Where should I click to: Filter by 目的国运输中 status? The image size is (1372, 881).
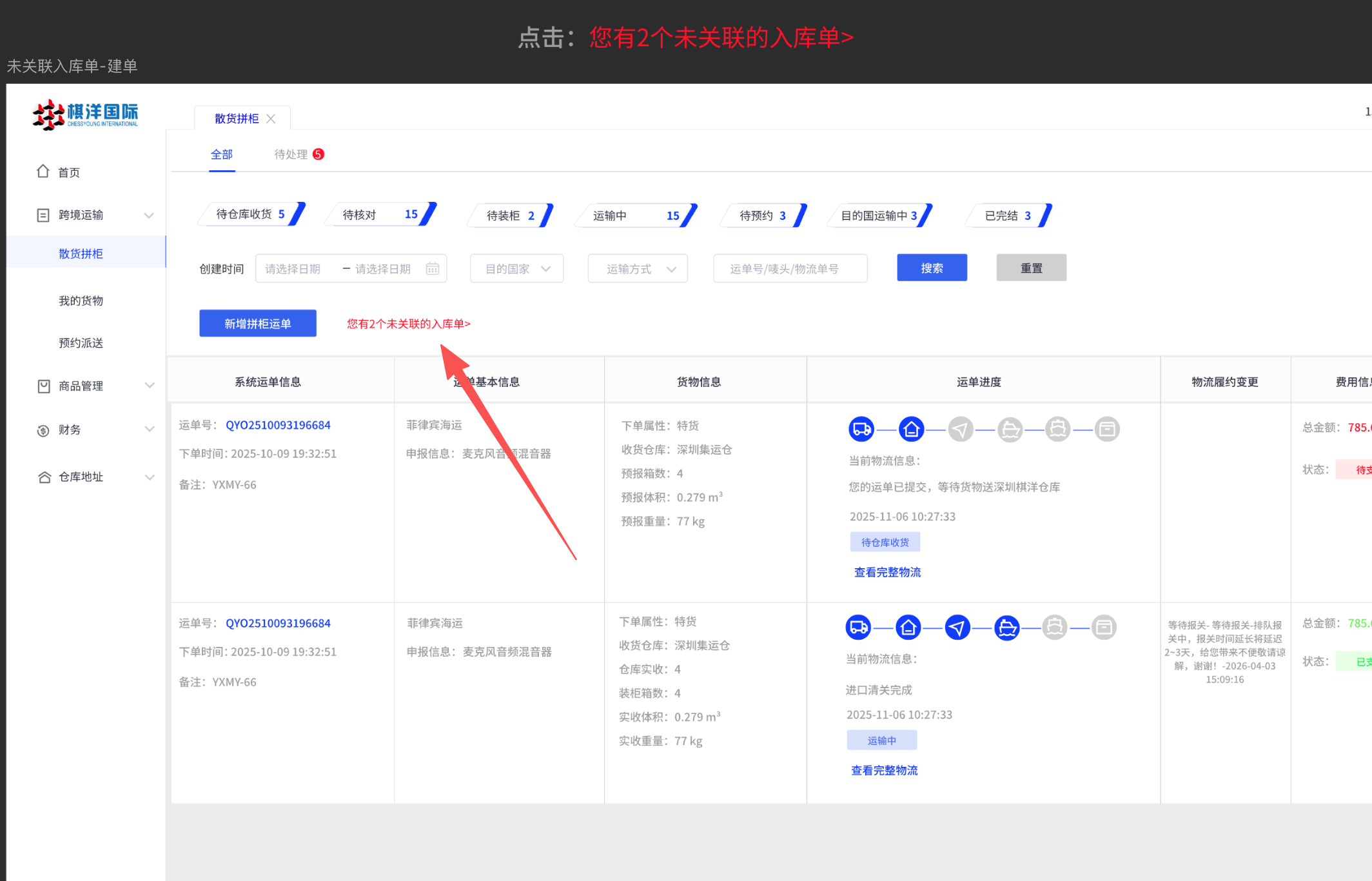(x=880, y=215)
